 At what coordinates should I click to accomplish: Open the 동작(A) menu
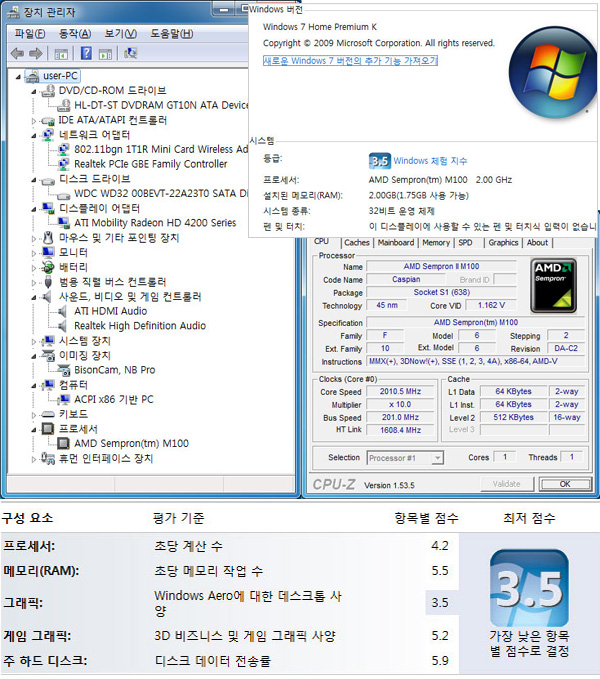tap(75, 33)
